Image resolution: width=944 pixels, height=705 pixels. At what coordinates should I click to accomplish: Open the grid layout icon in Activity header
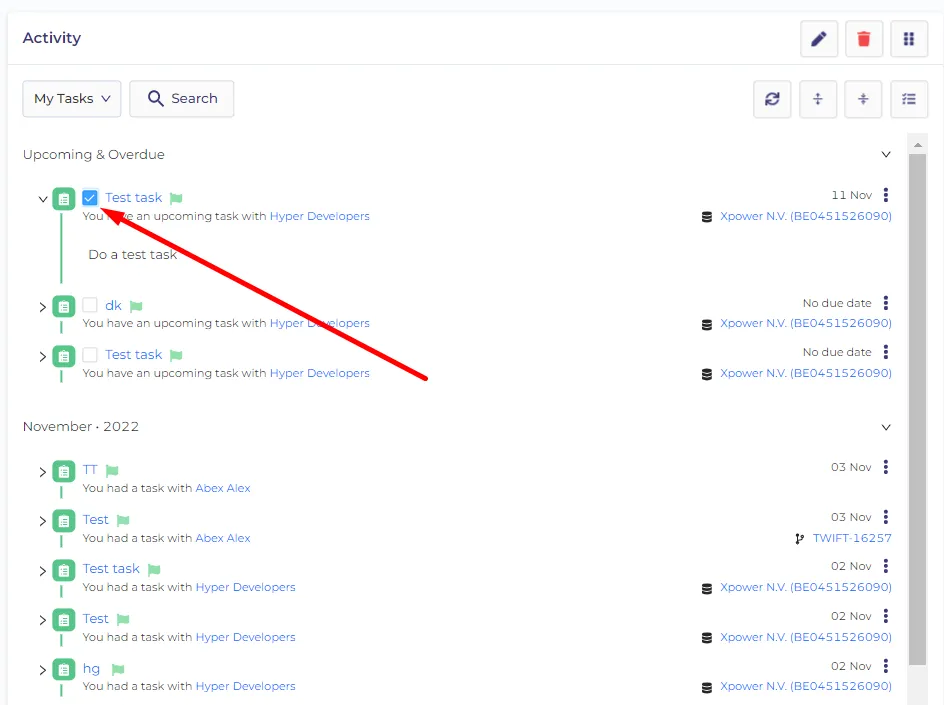(x=909, y=39)
